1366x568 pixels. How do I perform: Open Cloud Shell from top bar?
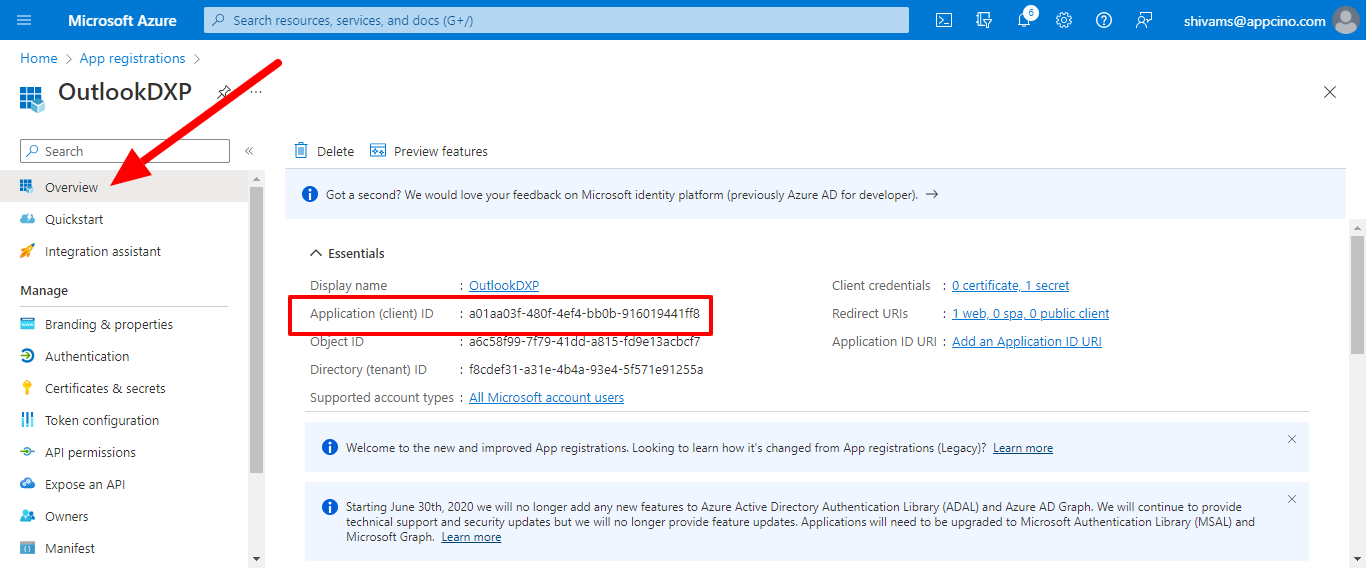pos(943,20)
